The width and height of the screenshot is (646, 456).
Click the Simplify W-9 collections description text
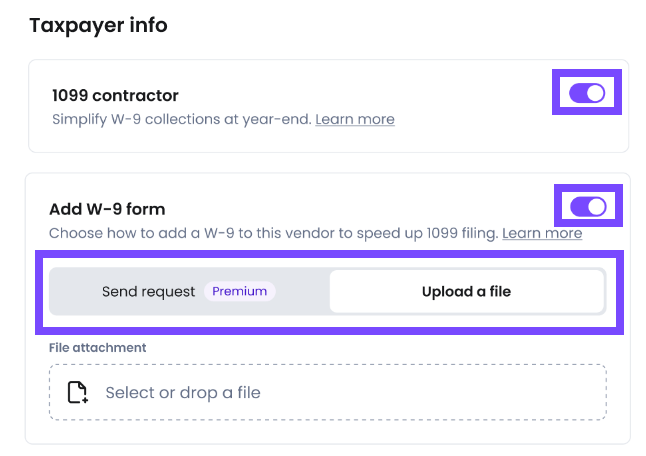click(x=182, y=119)
